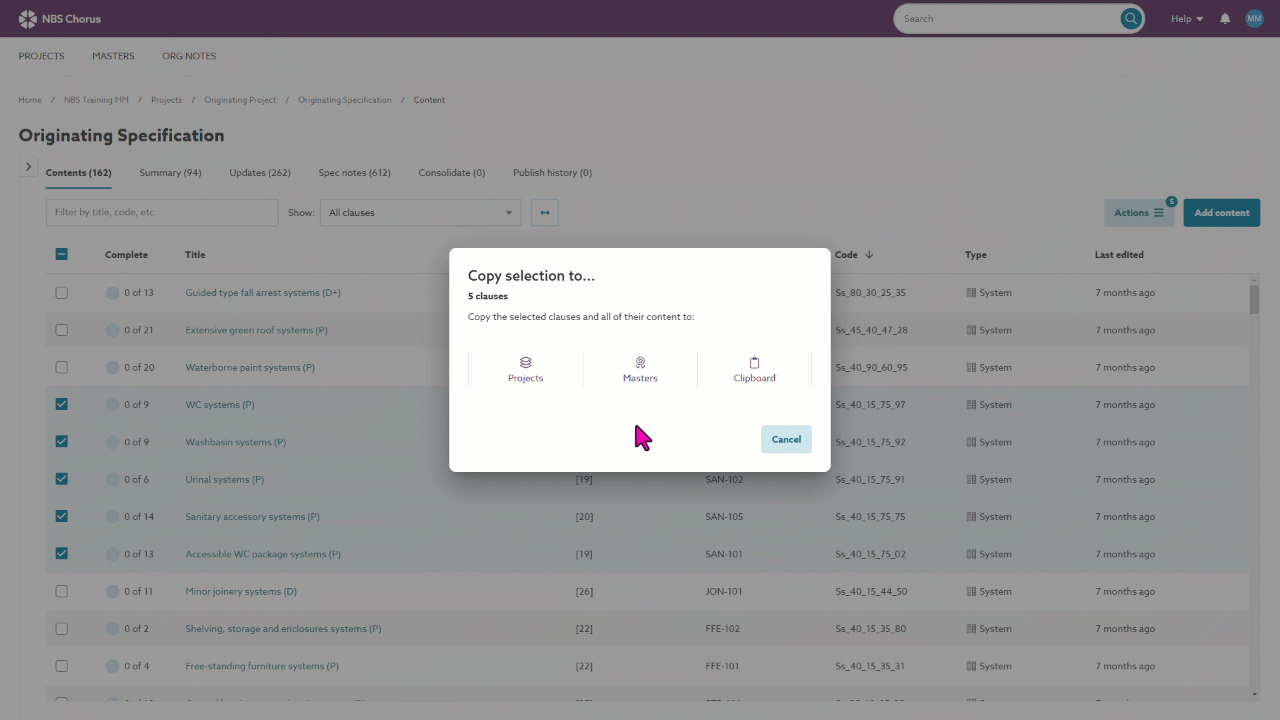Open Extensive green roof systems (P)
Screen dimensions: 1280x720
(256, 330)
